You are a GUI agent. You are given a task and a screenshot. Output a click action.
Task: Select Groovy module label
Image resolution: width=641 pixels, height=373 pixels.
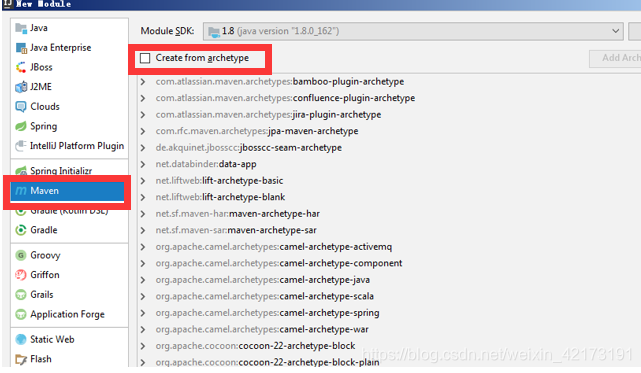[45, 255]
